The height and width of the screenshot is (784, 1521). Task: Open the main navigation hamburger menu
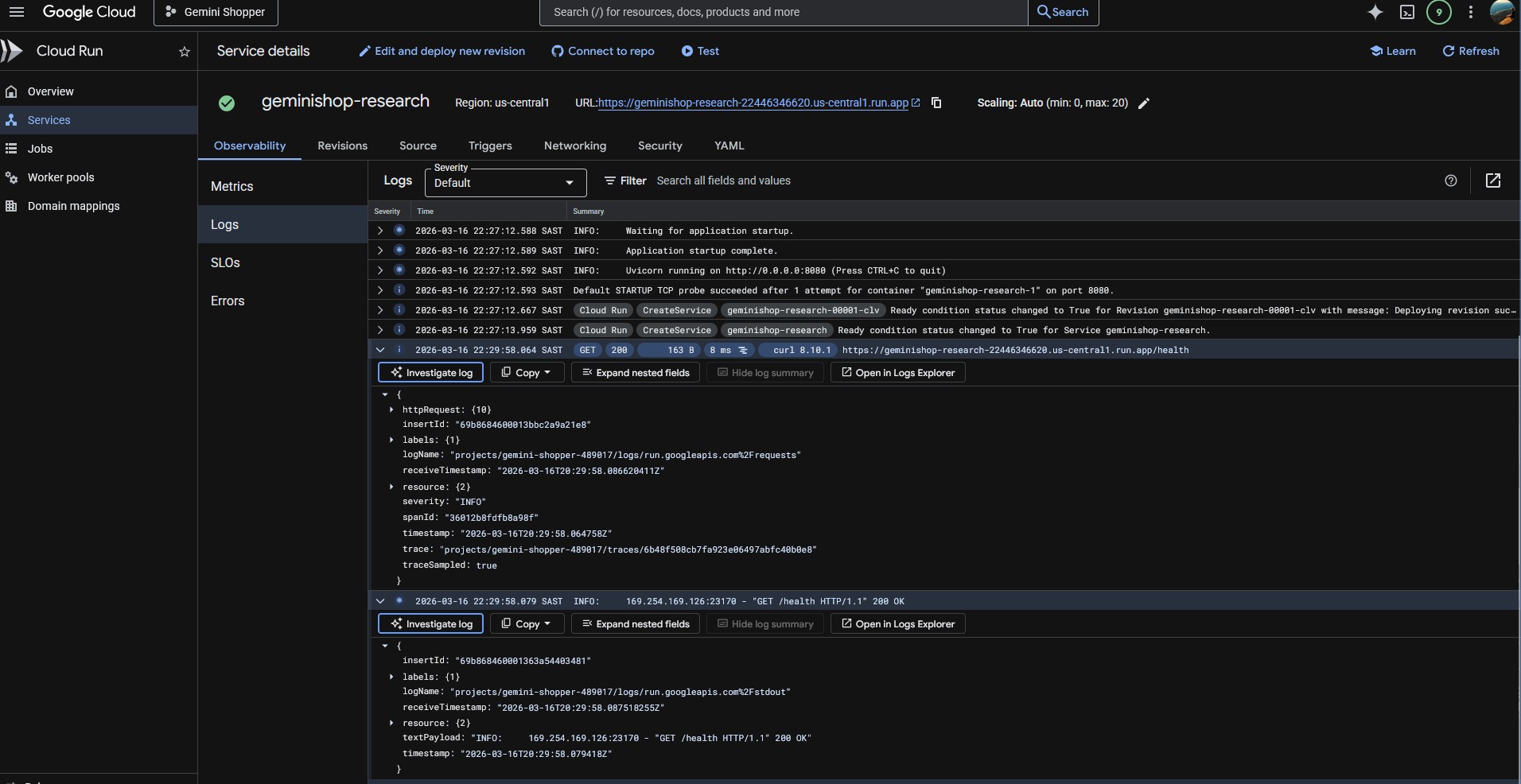(17, 12)
